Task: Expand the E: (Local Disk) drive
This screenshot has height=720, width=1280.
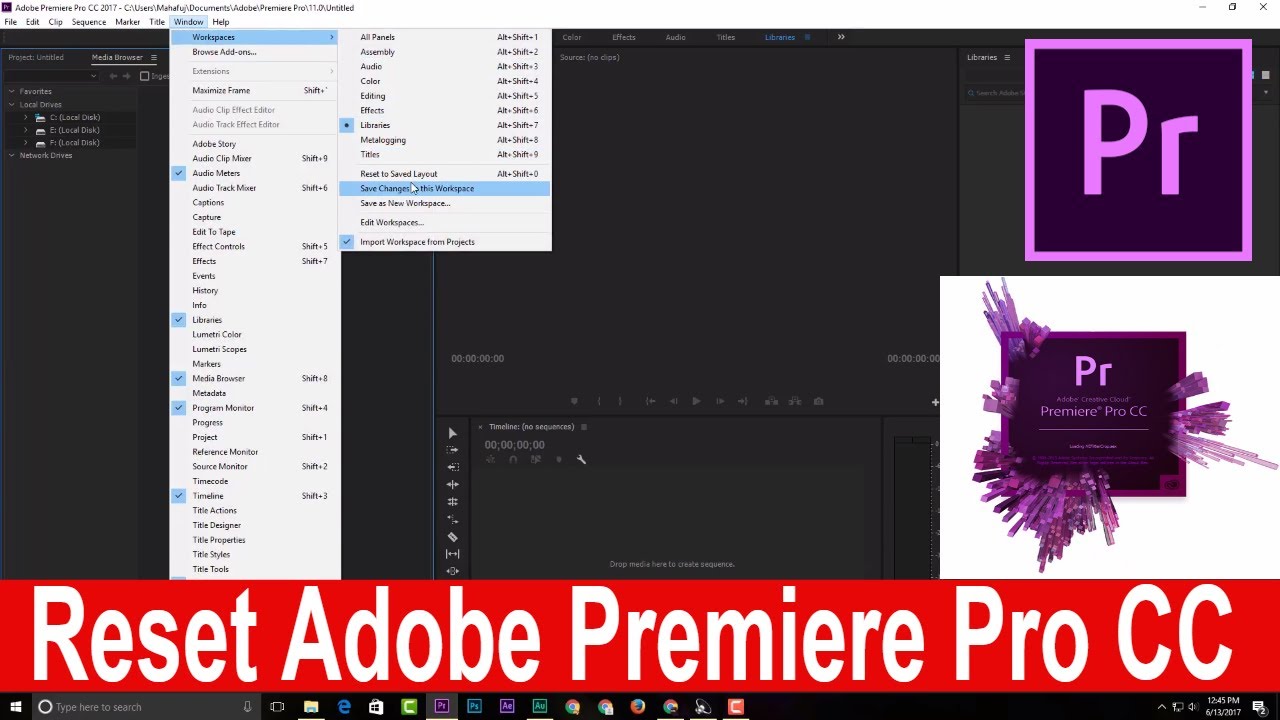Action: tap(26, 130)
